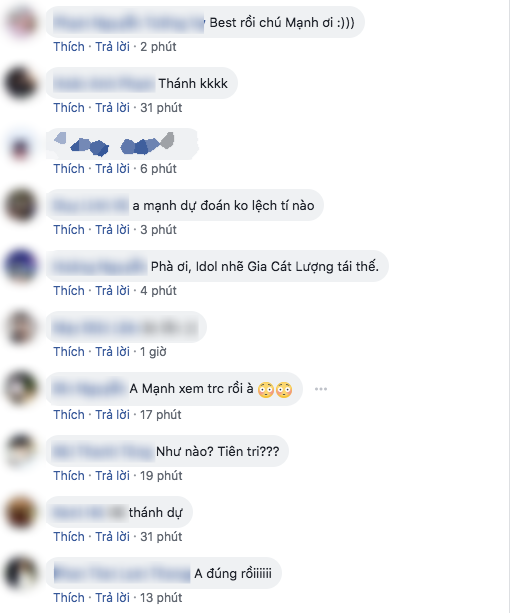Viewport: 510px width, 613px height.
Task: Like the 'Như nào? Tiên tri???' comment
Action: (69, 475)
